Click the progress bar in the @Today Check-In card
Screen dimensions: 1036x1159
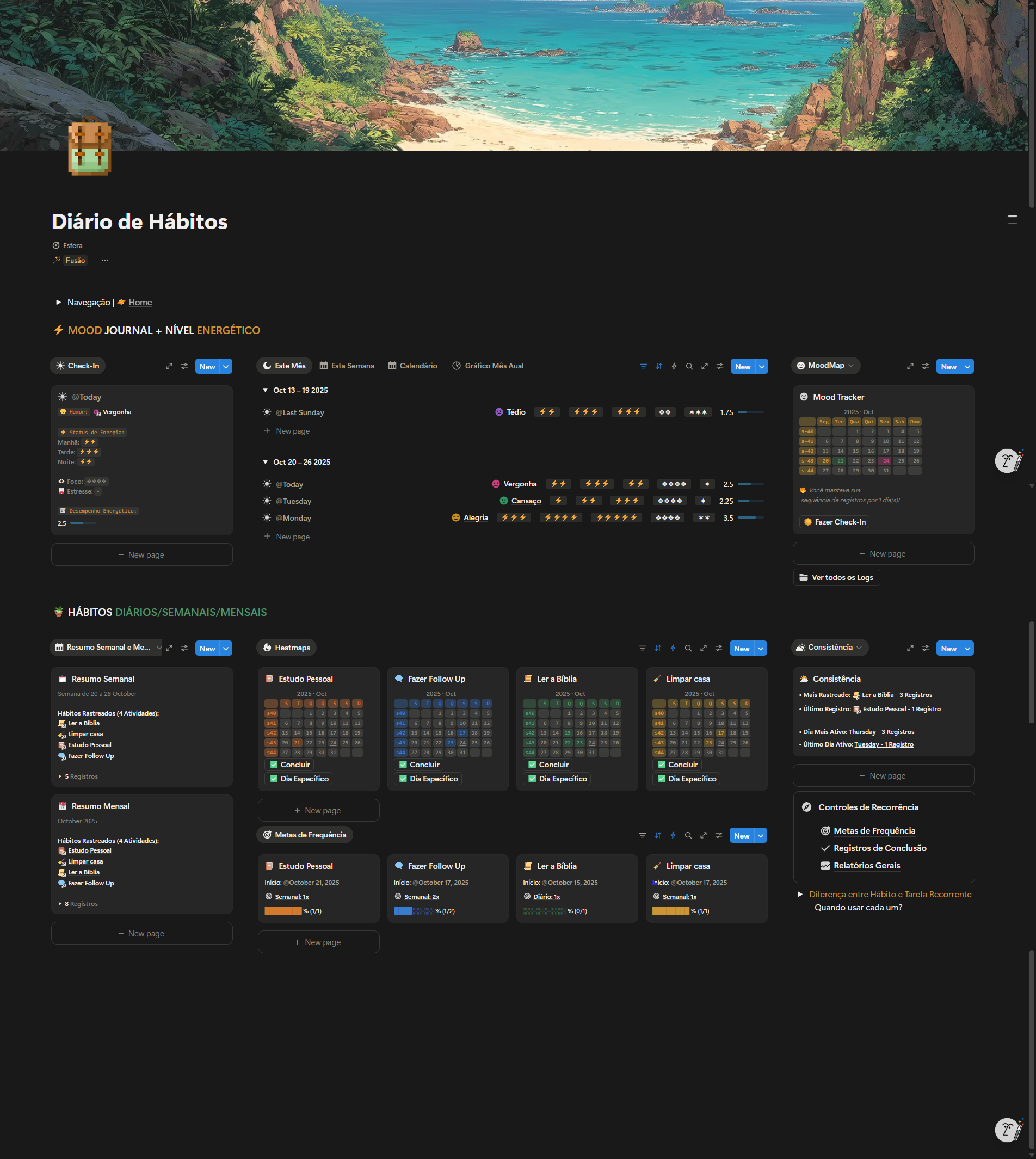coord(83,523)
